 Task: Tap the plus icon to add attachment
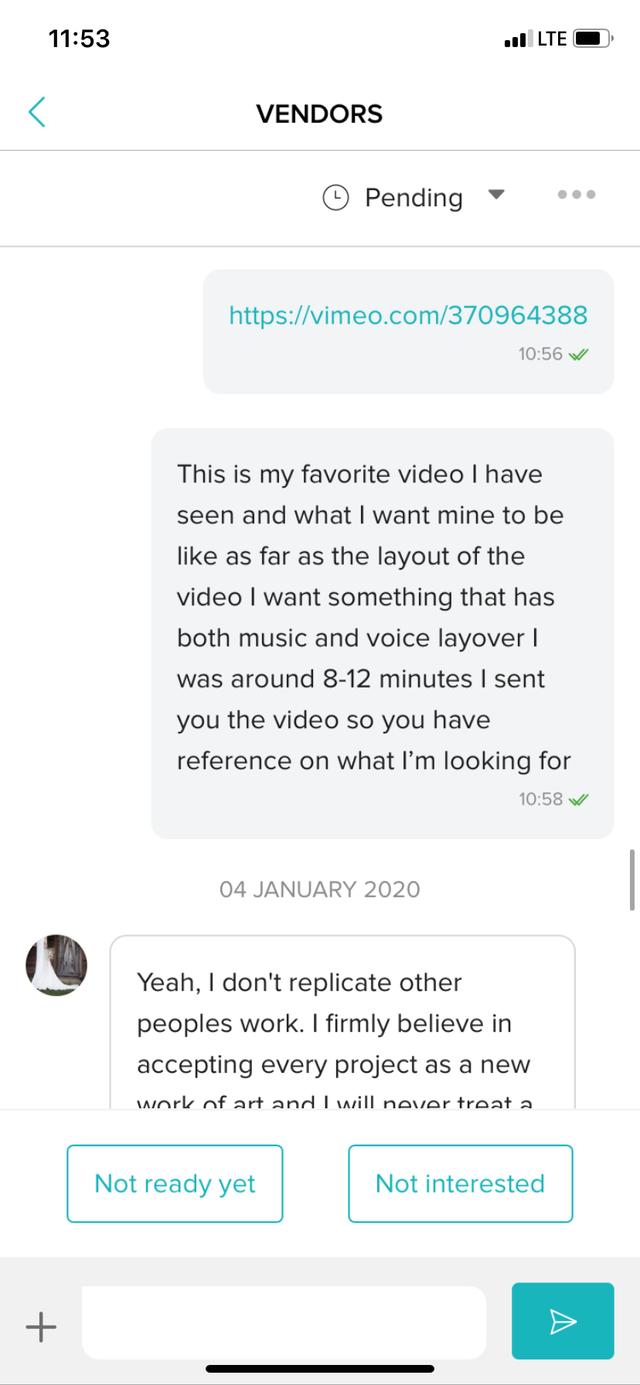[x=40, y=1326]
